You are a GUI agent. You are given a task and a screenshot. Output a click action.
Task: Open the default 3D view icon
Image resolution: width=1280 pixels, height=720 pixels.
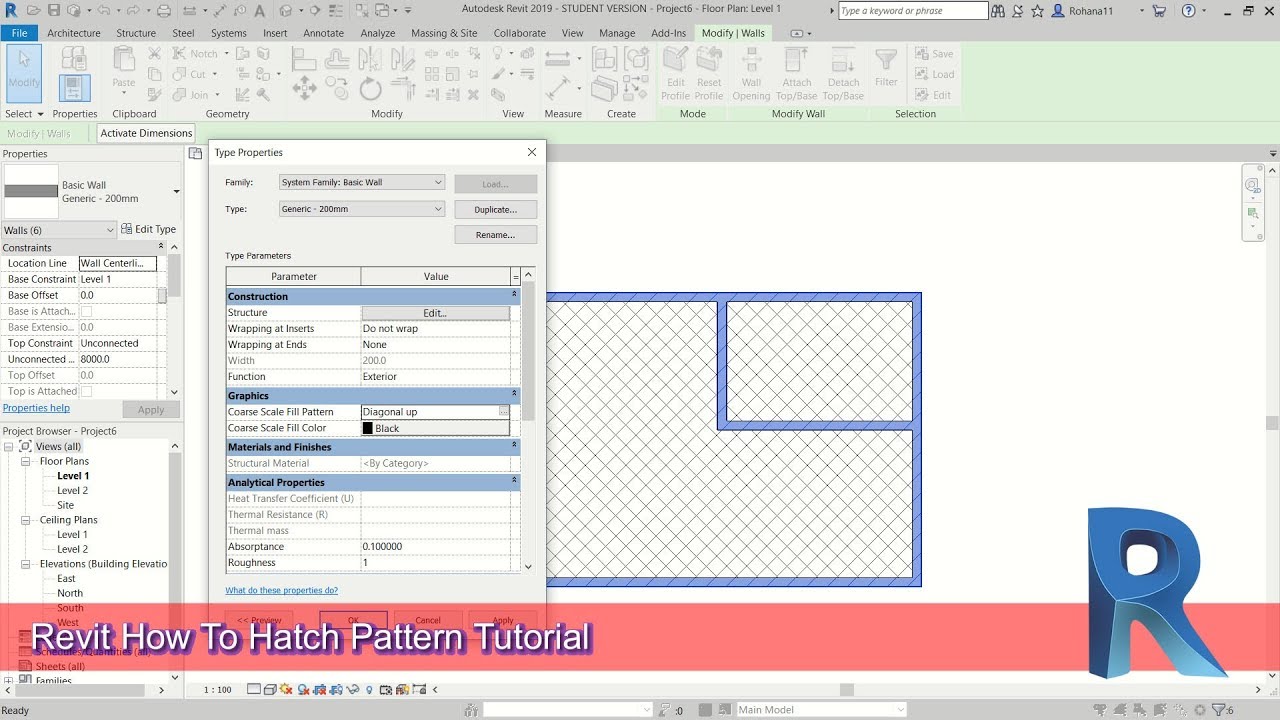(287, 10)
